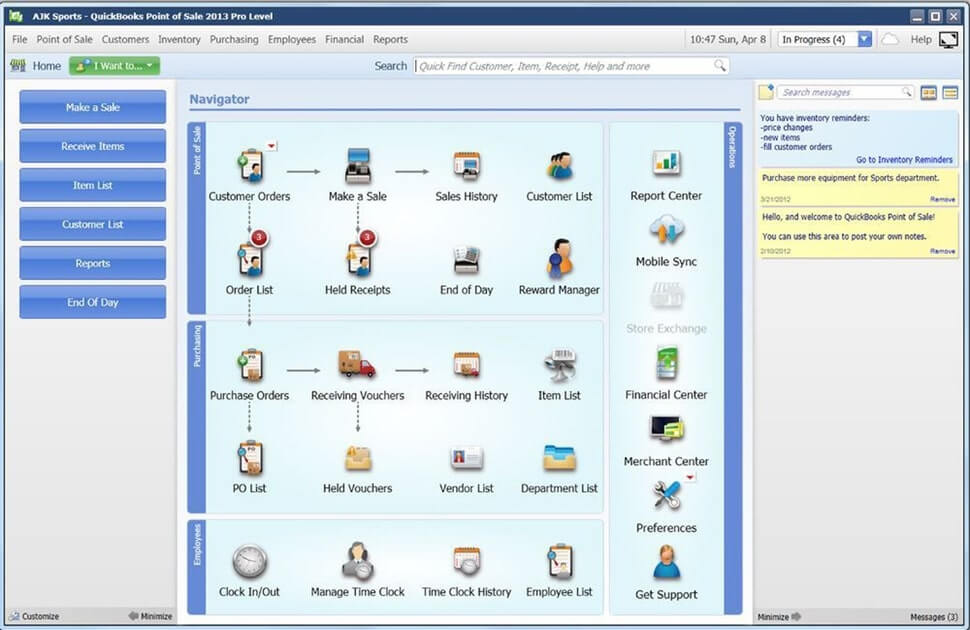Click the Home button

(36, 66)
